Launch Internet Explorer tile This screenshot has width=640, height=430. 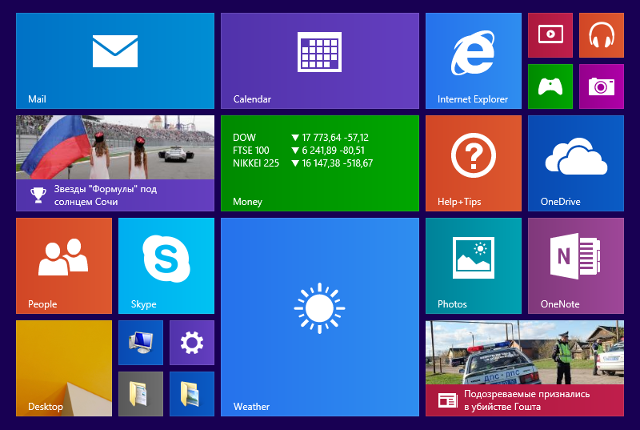pos(473,61)
